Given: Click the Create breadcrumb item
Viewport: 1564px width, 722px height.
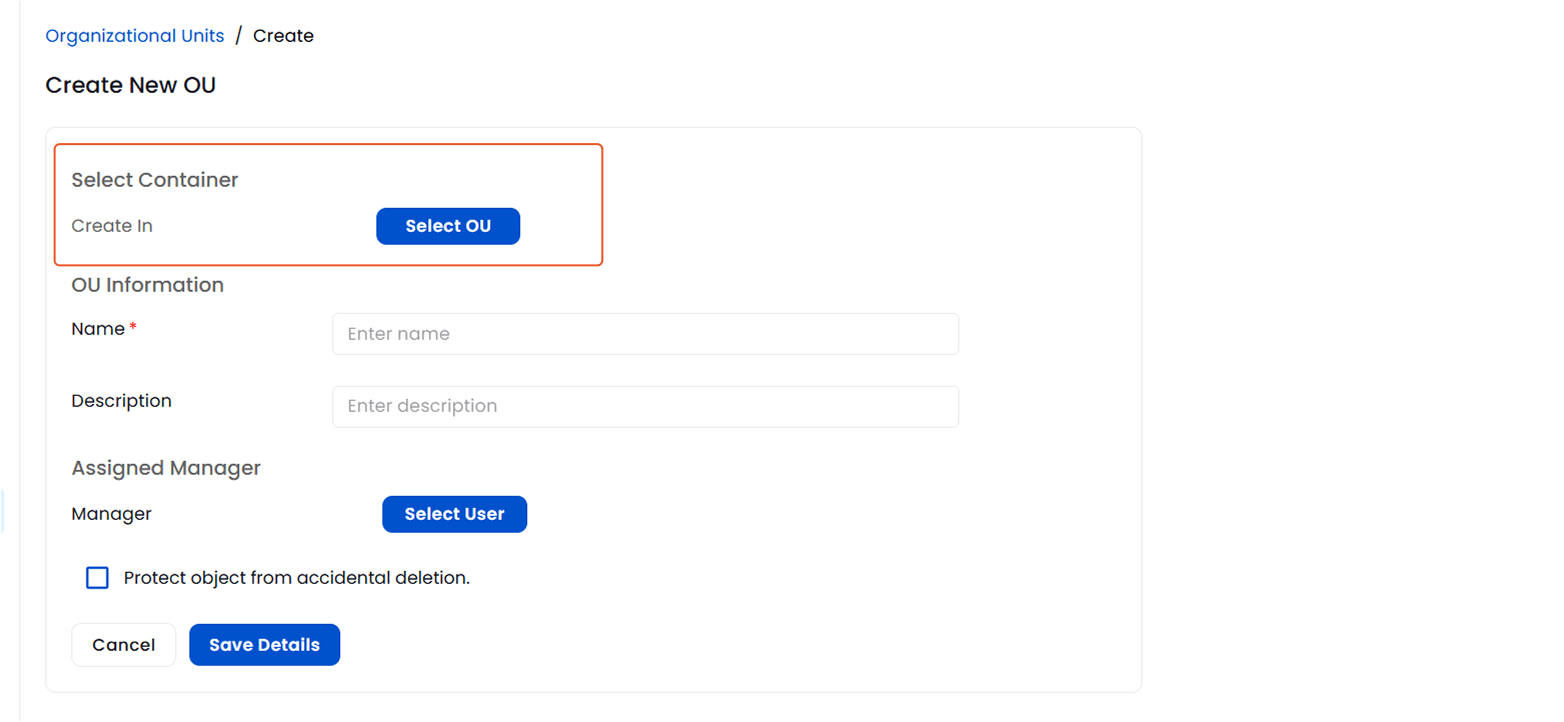Looking at the screenshot, I should pos(283,35).
